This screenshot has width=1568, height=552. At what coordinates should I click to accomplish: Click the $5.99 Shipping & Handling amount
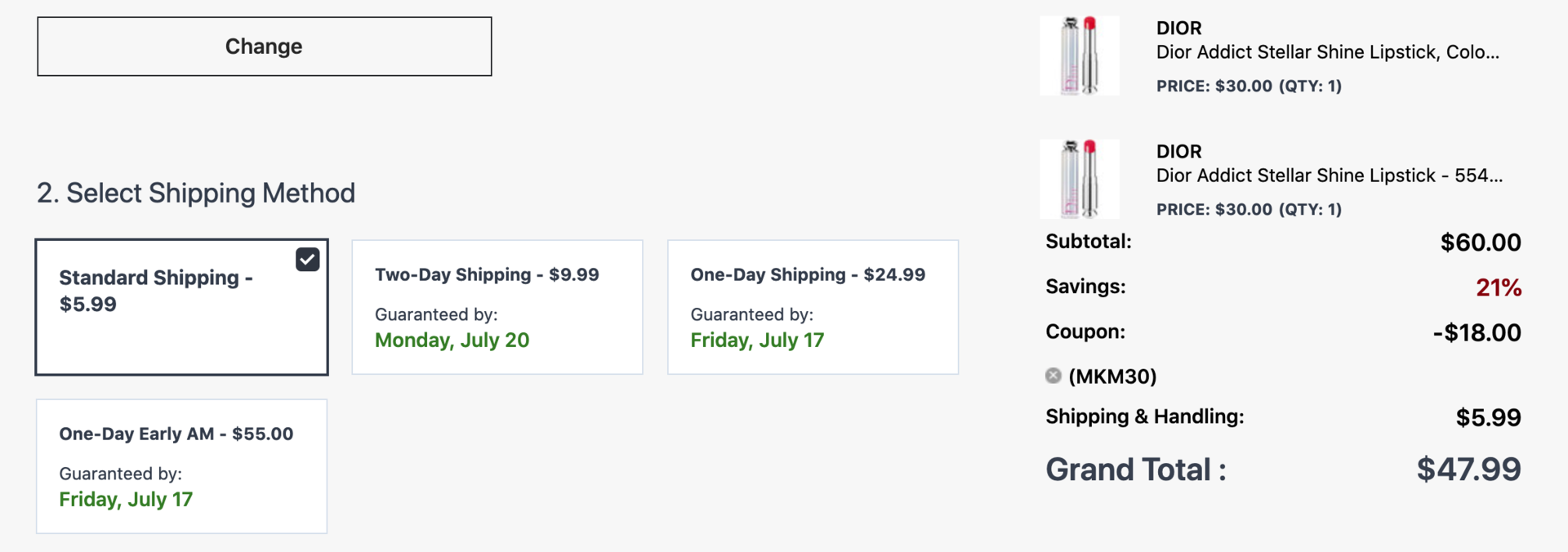coord(1488,418)
